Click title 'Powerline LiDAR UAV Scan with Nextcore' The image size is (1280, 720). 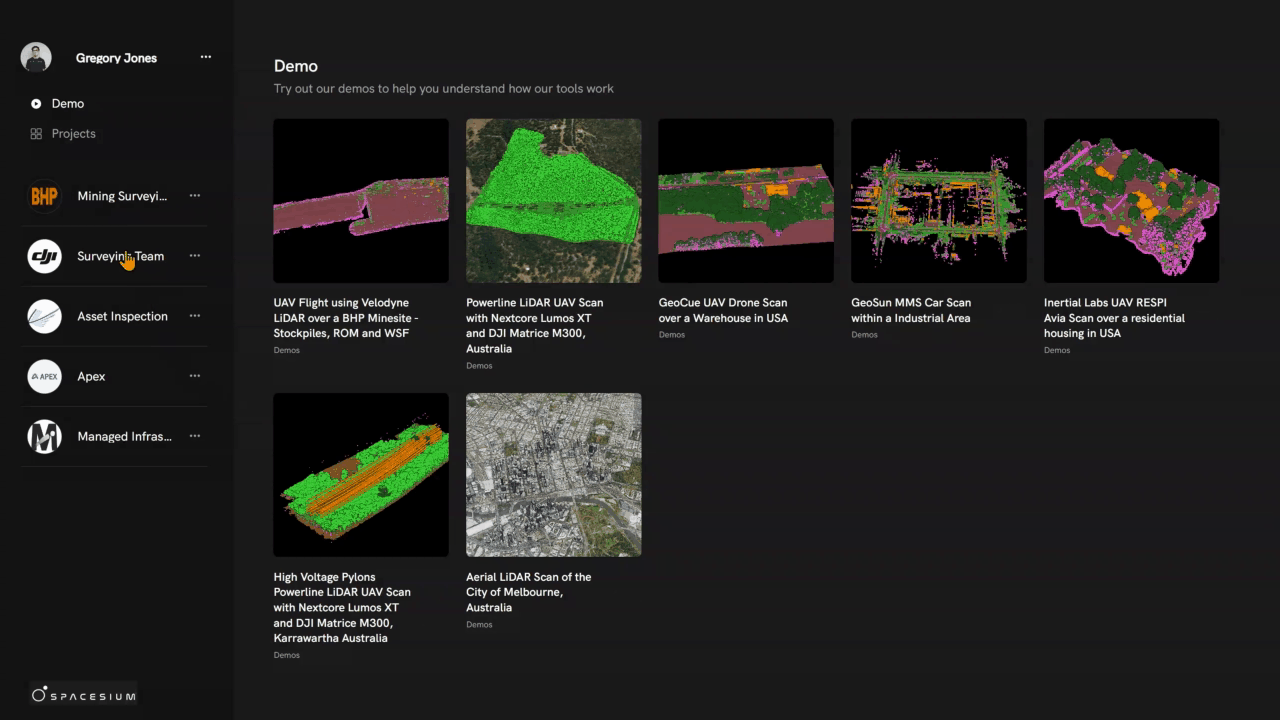coord(535,325)
